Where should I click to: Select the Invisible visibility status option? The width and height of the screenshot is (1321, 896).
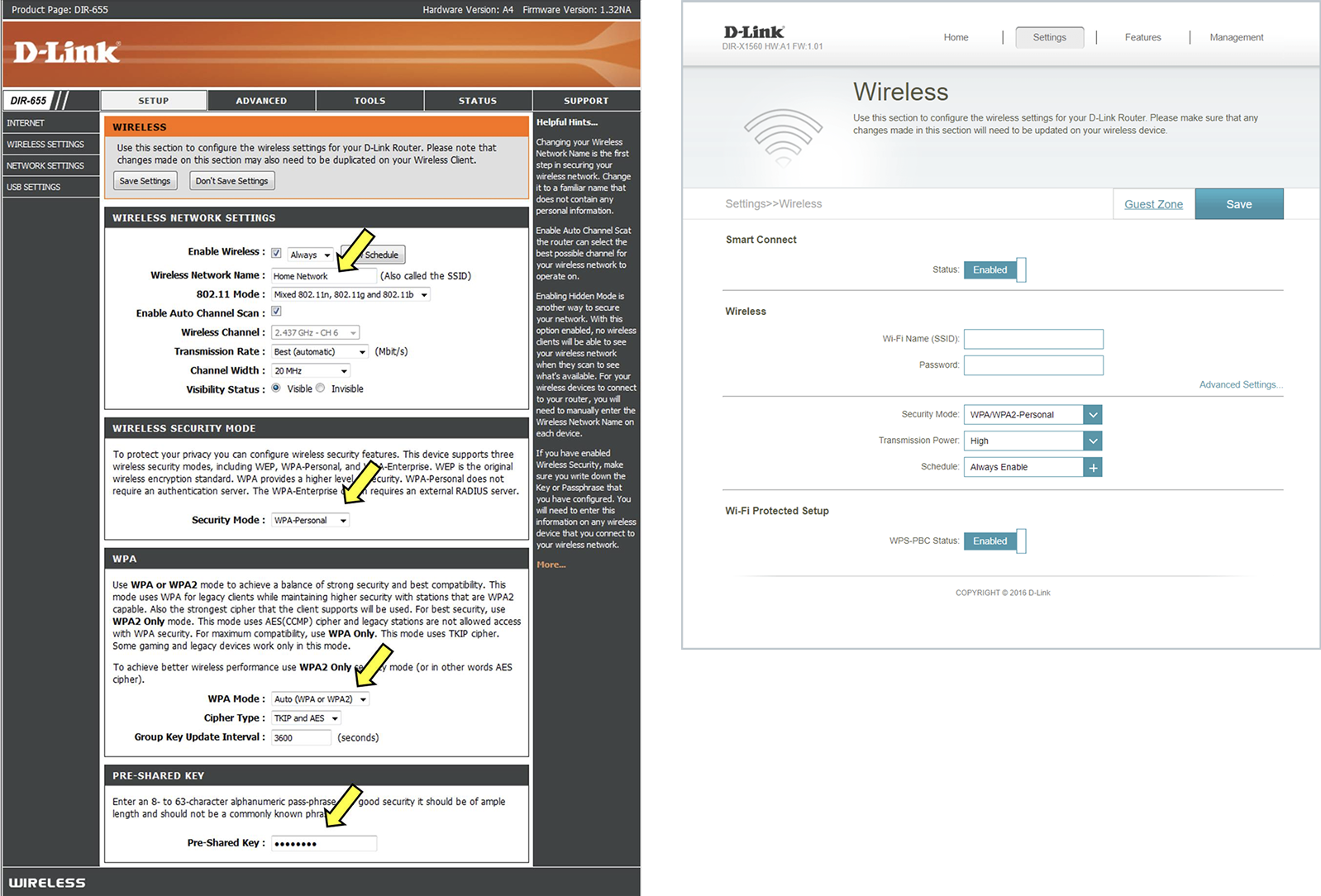pos(321,388)
